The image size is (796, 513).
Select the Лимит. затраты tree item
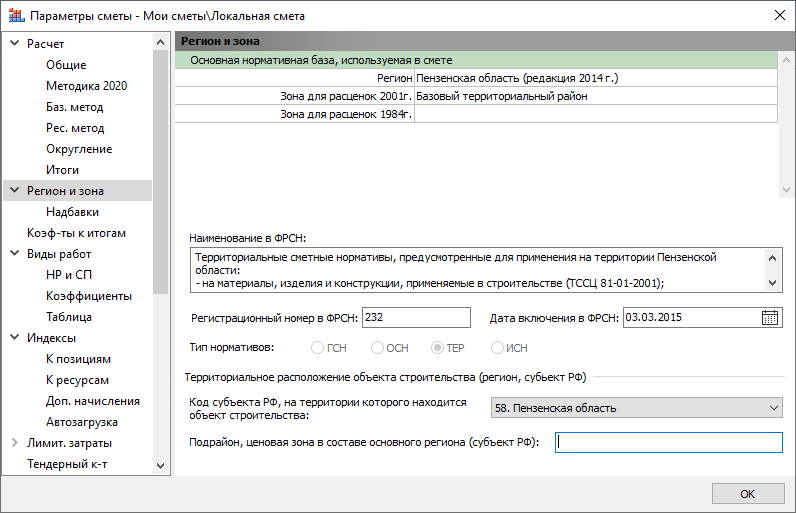[x=70, y=443]
